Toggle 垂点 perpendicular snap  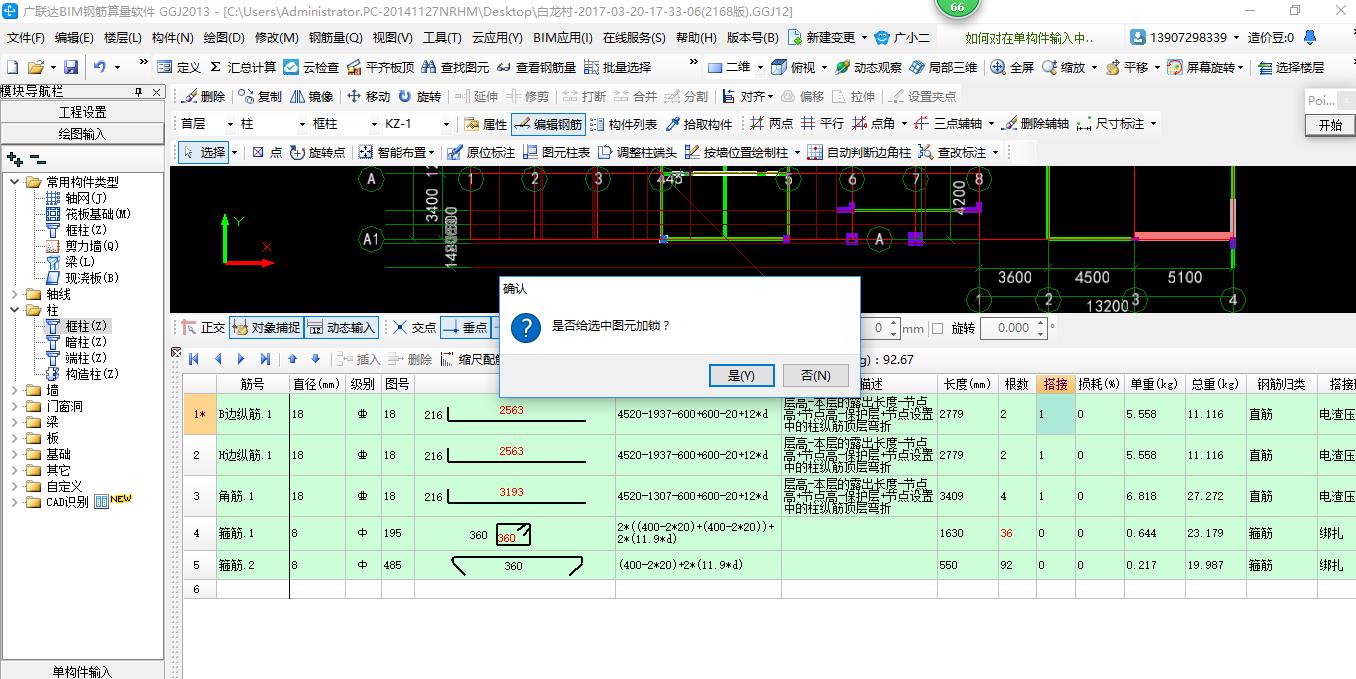[465, 327]
